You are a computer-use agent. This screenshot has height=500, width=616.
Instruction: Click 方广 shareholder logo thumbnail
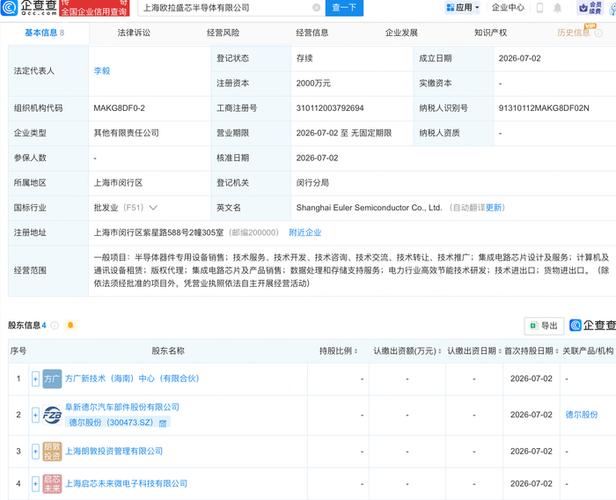coord(52,379)
